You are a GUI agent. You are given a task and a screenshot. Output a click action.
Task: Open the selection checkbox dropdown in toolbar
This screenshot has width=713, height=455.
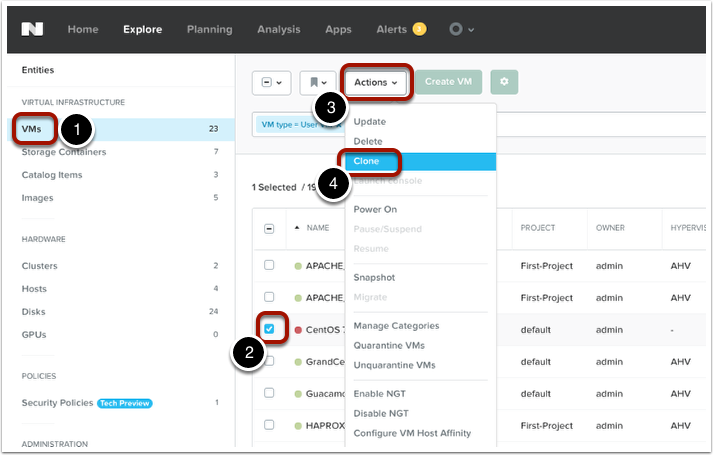[x=271, y=82]
